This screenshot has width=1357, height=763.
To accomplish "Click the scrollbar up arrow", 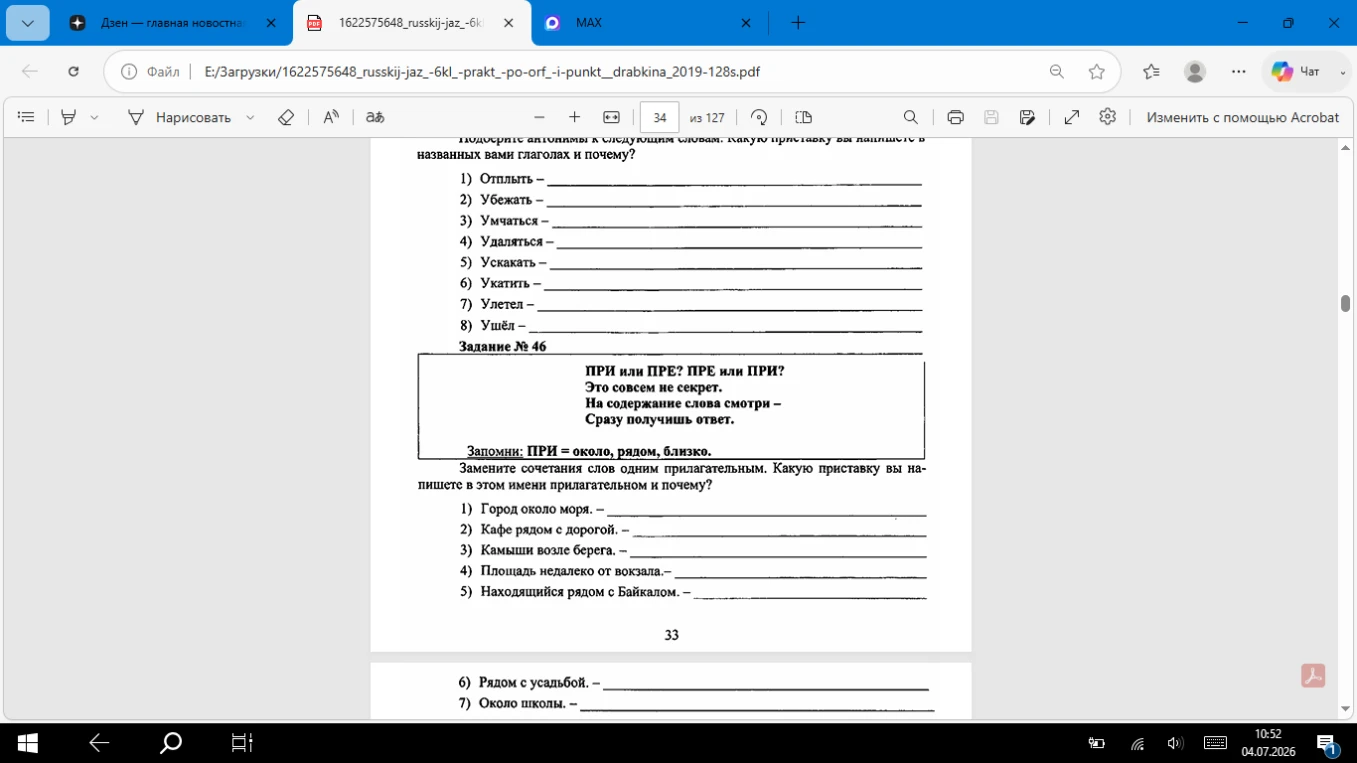I will [1346, 148].
